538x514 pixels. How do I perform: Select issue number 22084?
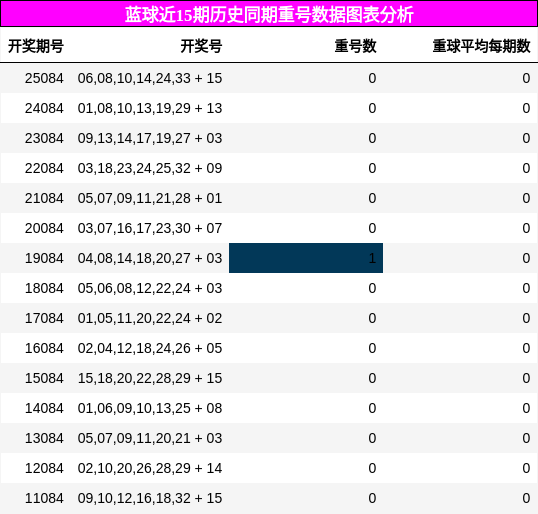(x=44, y=168)
